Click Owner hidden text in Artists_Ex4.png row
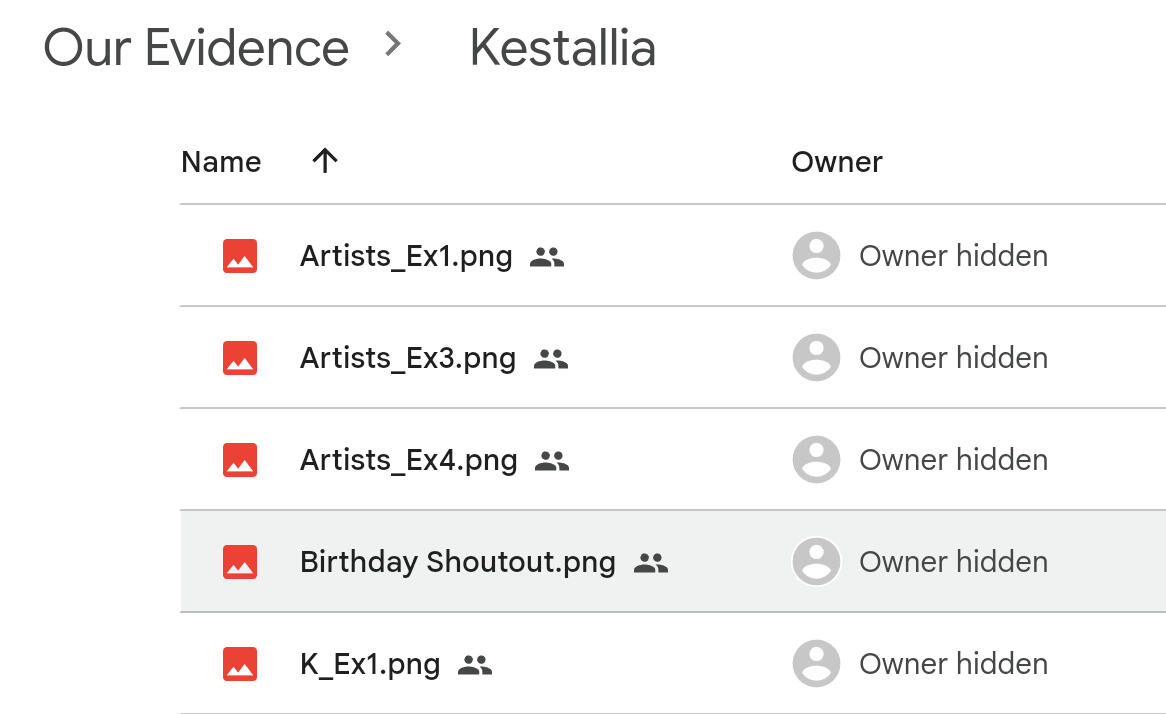The image size is (1166, 714). 953,460
